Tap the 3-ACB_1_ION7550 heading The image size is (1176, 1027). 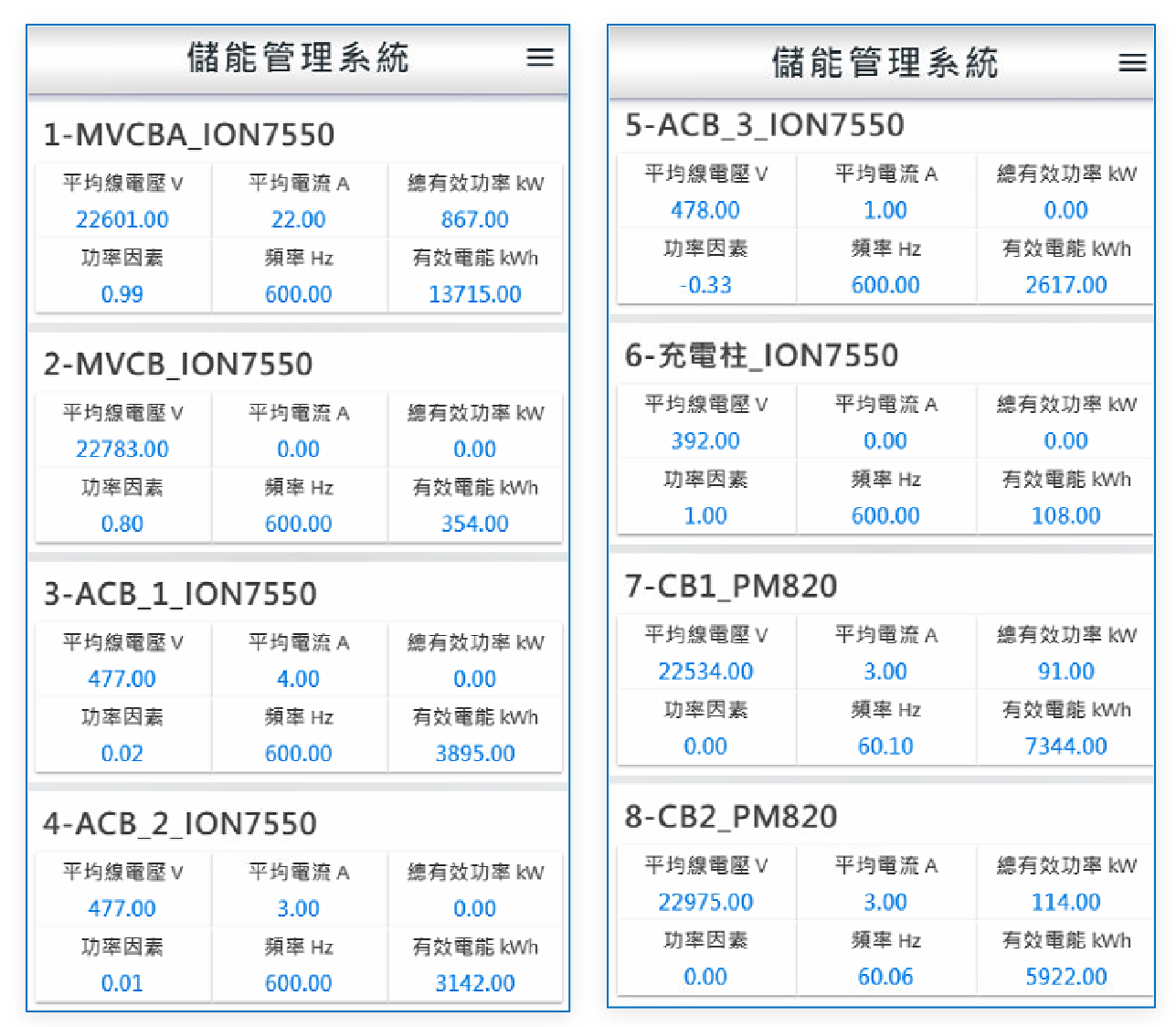point(180,594)
